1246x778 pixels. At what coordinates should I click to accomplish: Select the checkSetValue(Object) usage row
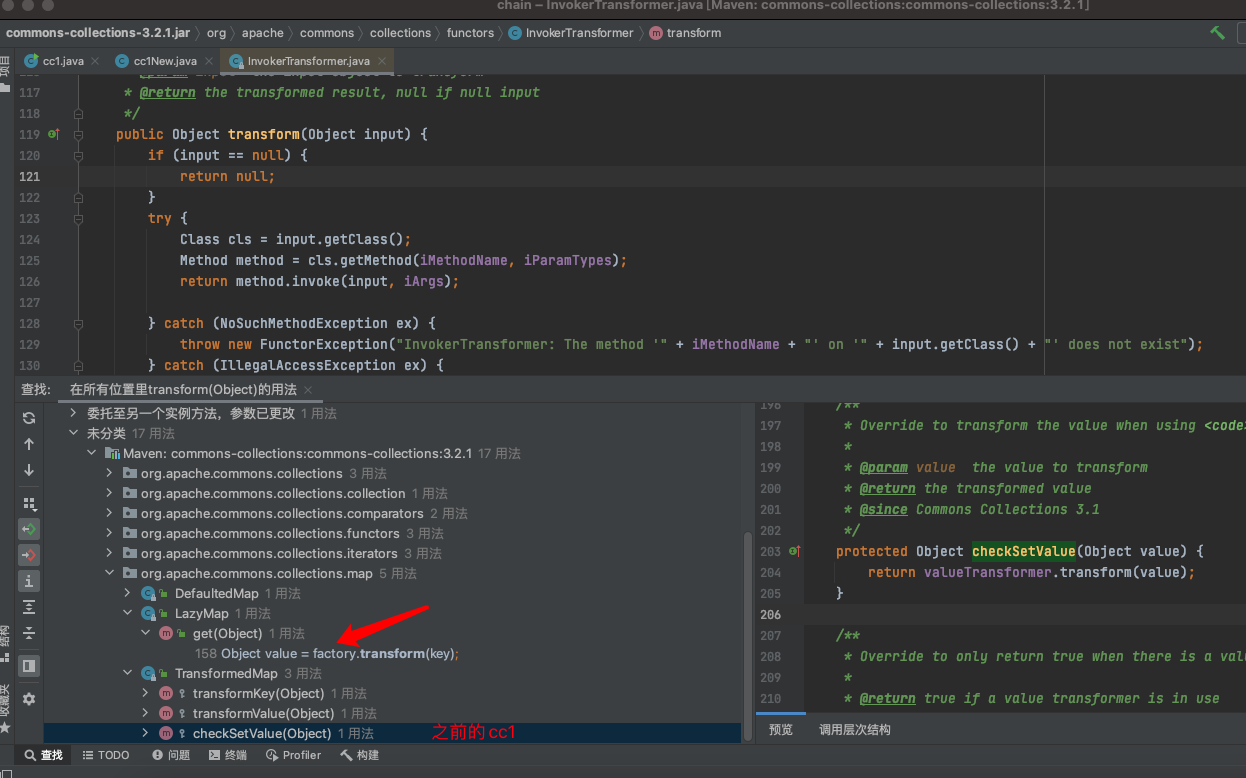point(393,733)
